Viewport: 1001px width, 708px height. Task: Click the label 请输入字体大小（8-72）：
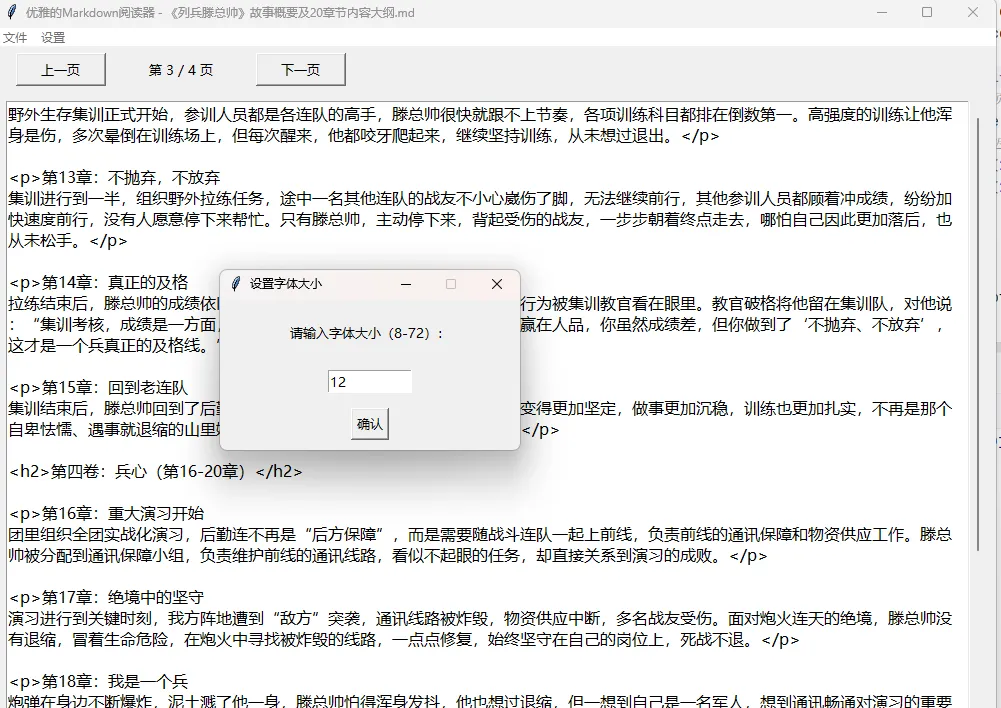[368, 333]
